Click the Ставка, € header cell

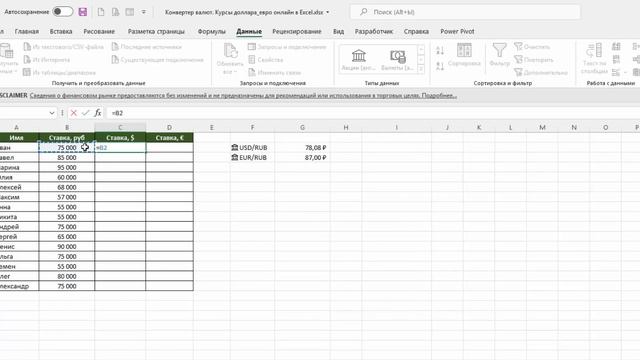pos(169,138)
